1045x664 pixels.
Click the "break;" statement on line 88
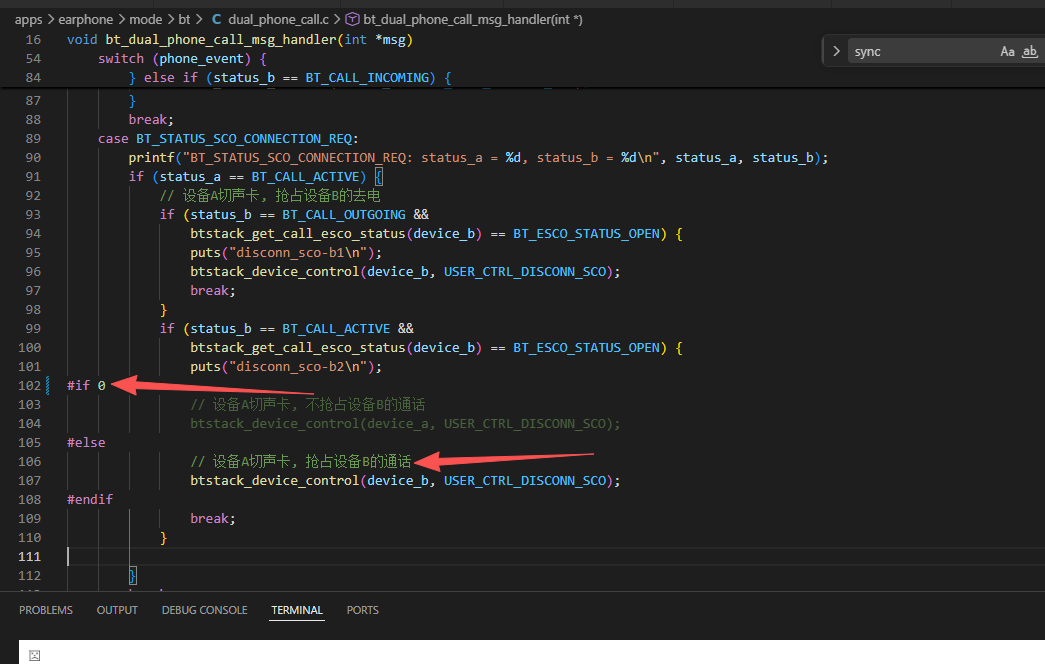[151, 119]
